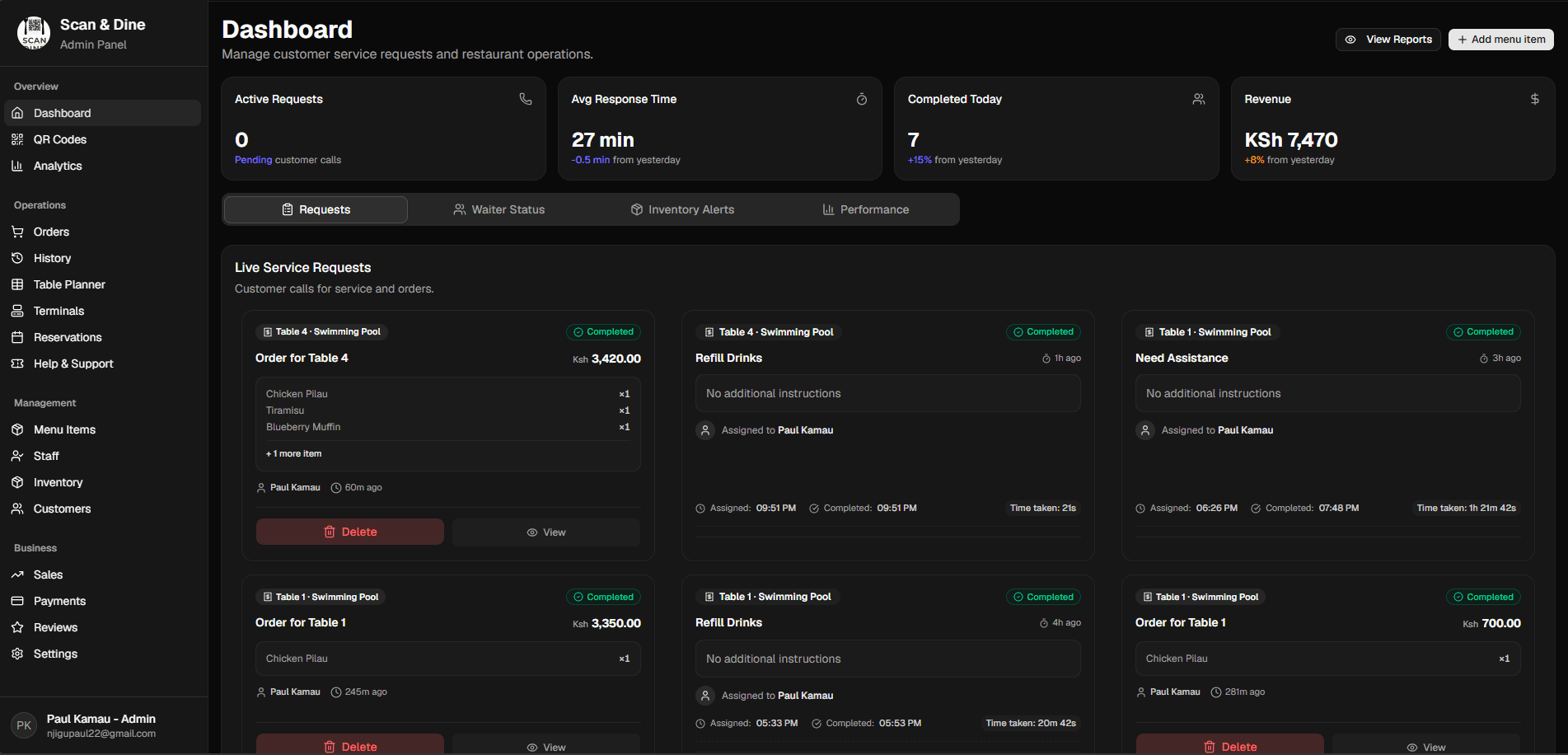1568x755 pixels.
Task: Click the 'KSh 7,470' revenue value
Action: (x=1291, y=140)
